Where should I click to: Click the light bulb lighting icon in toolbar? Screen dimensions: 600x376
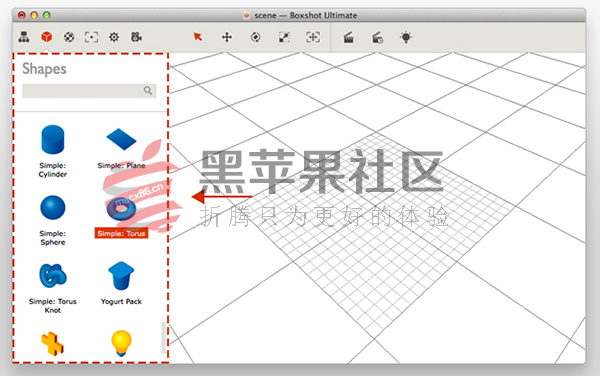[406, 37]
